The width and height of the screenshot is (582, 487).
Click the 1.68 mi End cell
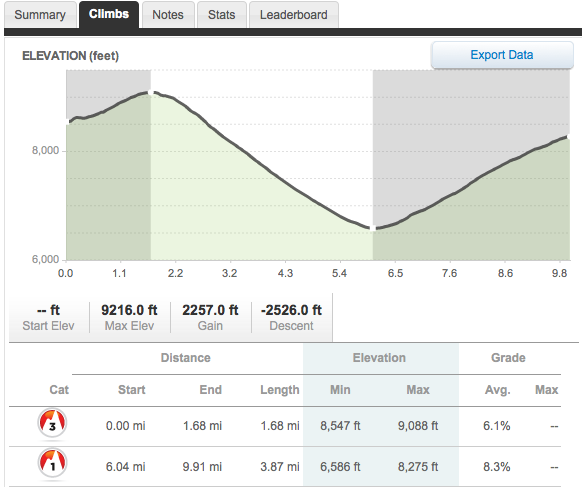point(202,426)
